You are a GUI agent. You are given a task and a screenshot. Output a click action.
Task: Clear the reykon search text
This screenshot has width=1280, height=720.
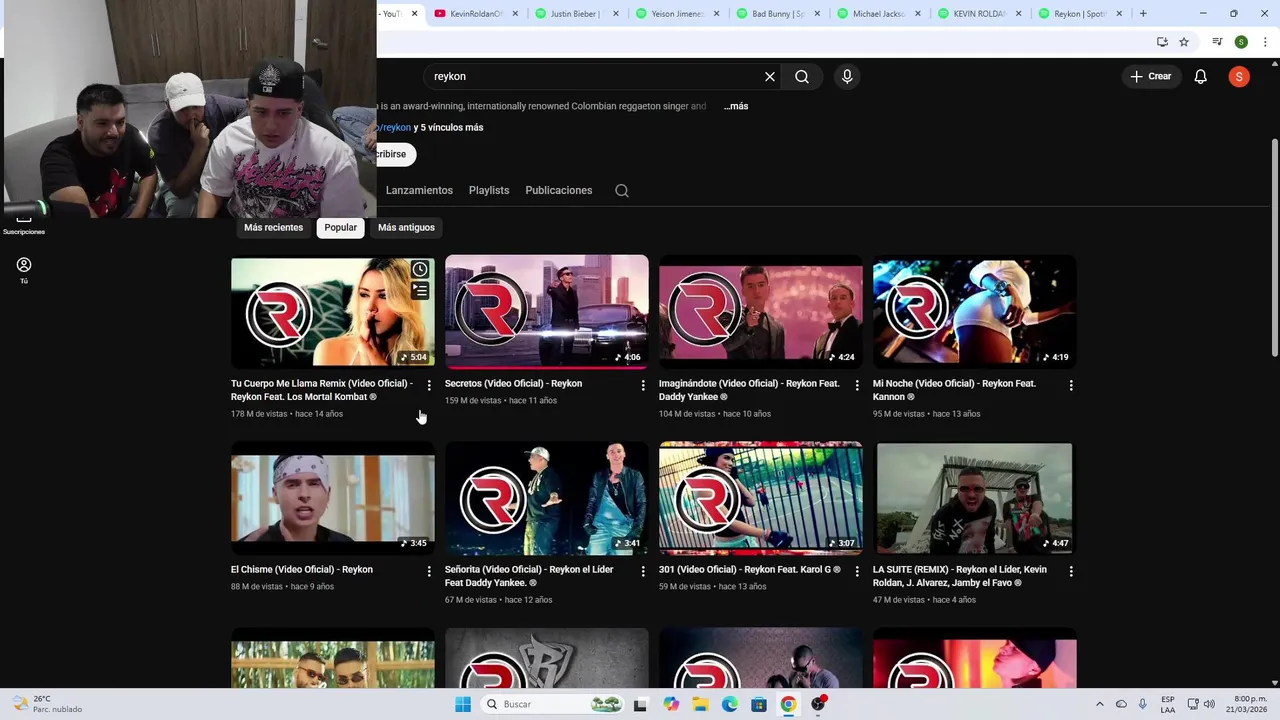click(770, 76)
